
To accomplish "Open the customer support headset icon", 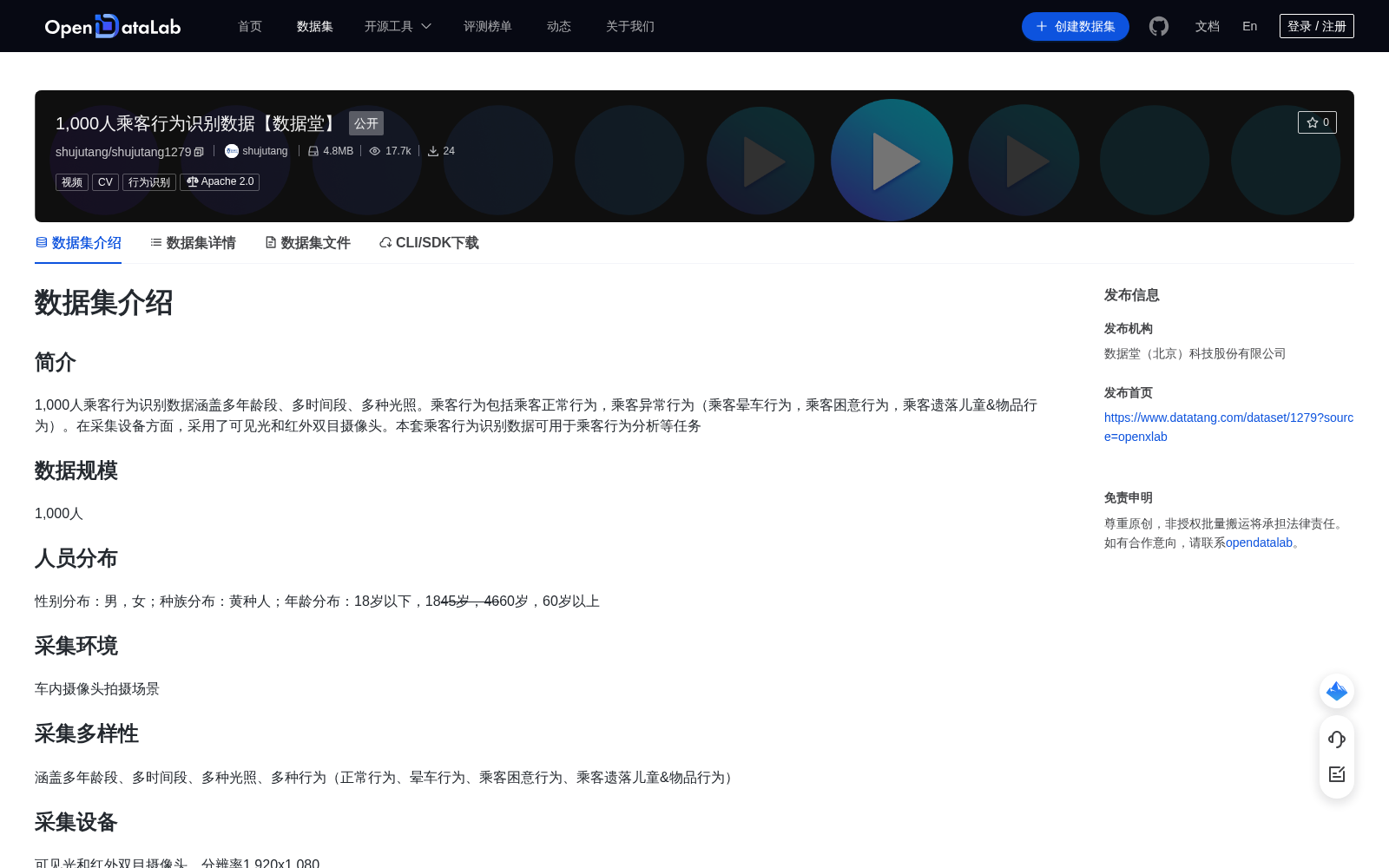I will coord(1337,739).
